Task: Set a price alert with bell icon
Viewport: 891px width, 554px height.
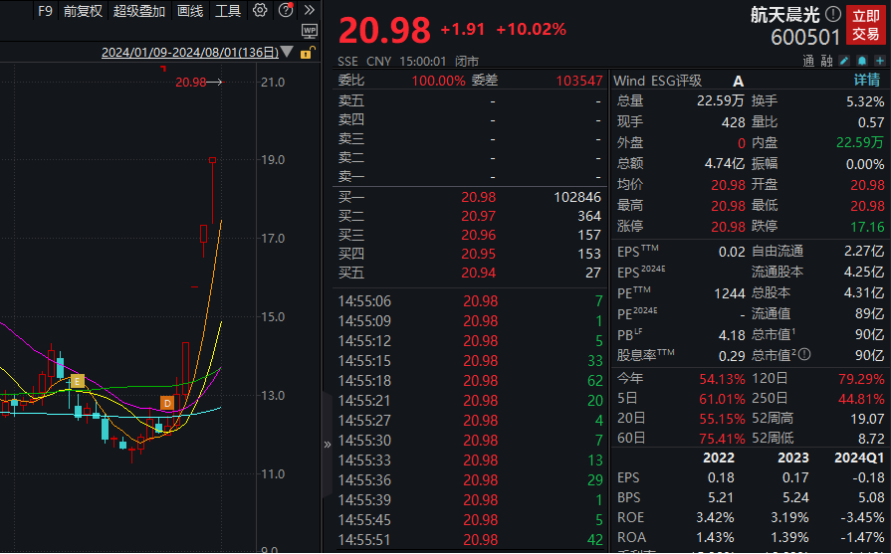Action: point(862,61)
